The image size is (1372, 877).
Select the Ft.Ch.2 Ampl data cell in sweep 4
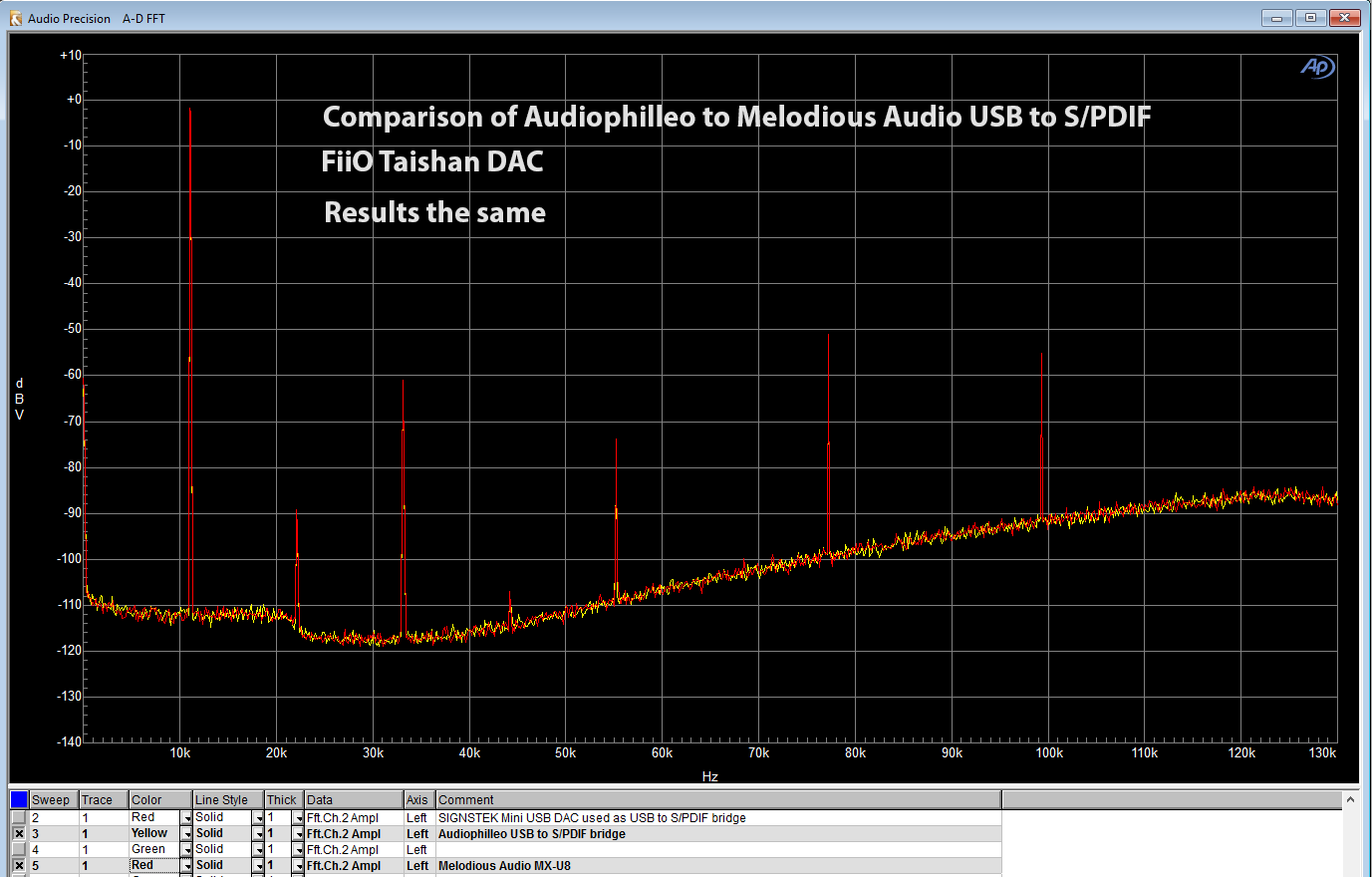[354, 849]
